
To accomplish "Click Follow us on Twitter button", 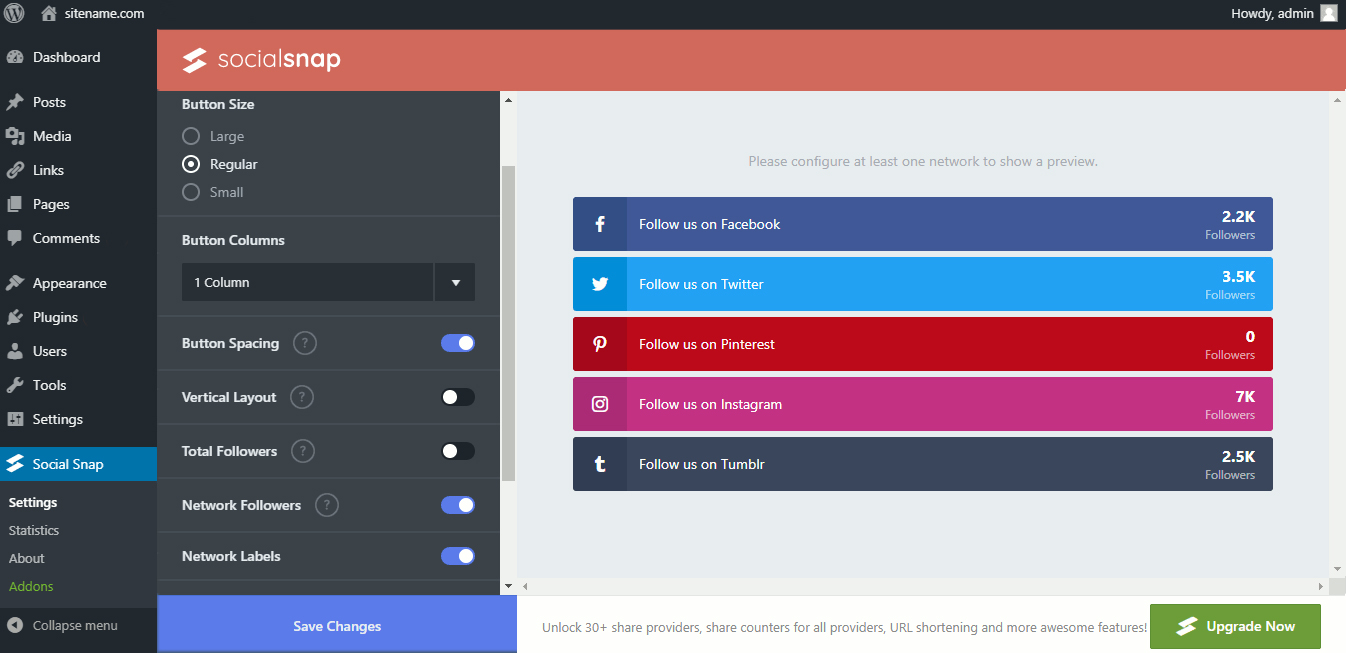I will [923, 284].
